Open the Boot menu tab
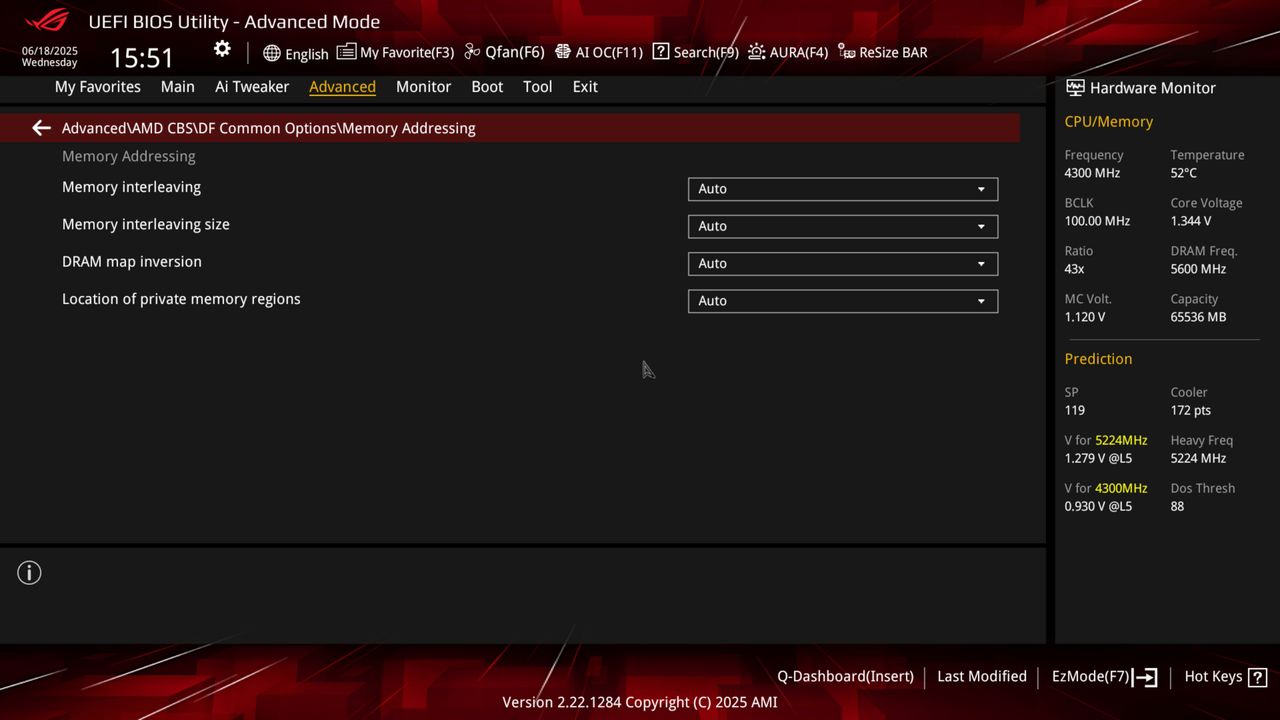 [x=487, y=87]
